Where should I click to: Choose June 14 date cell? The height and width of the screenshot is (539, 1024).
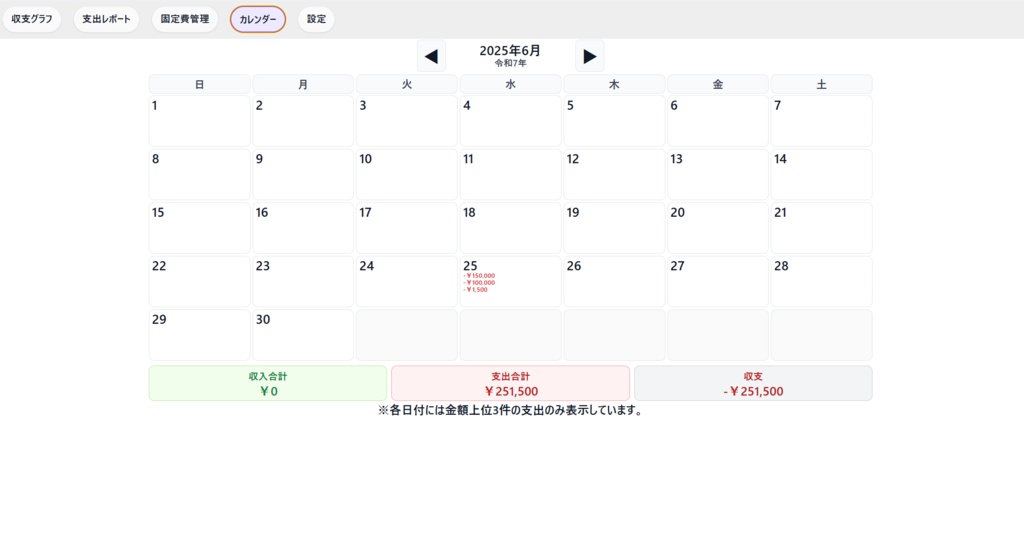[822, 174]
